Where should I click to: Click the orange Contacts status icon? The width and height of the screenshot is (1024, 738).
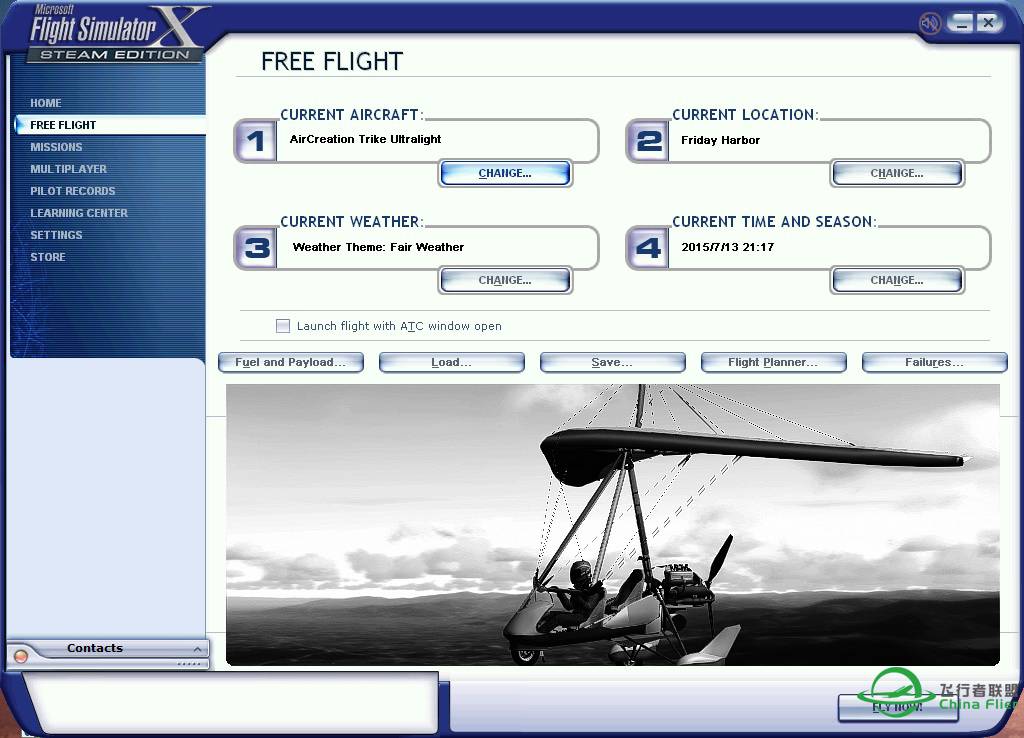pyautogui.click(x=21, y=656)
